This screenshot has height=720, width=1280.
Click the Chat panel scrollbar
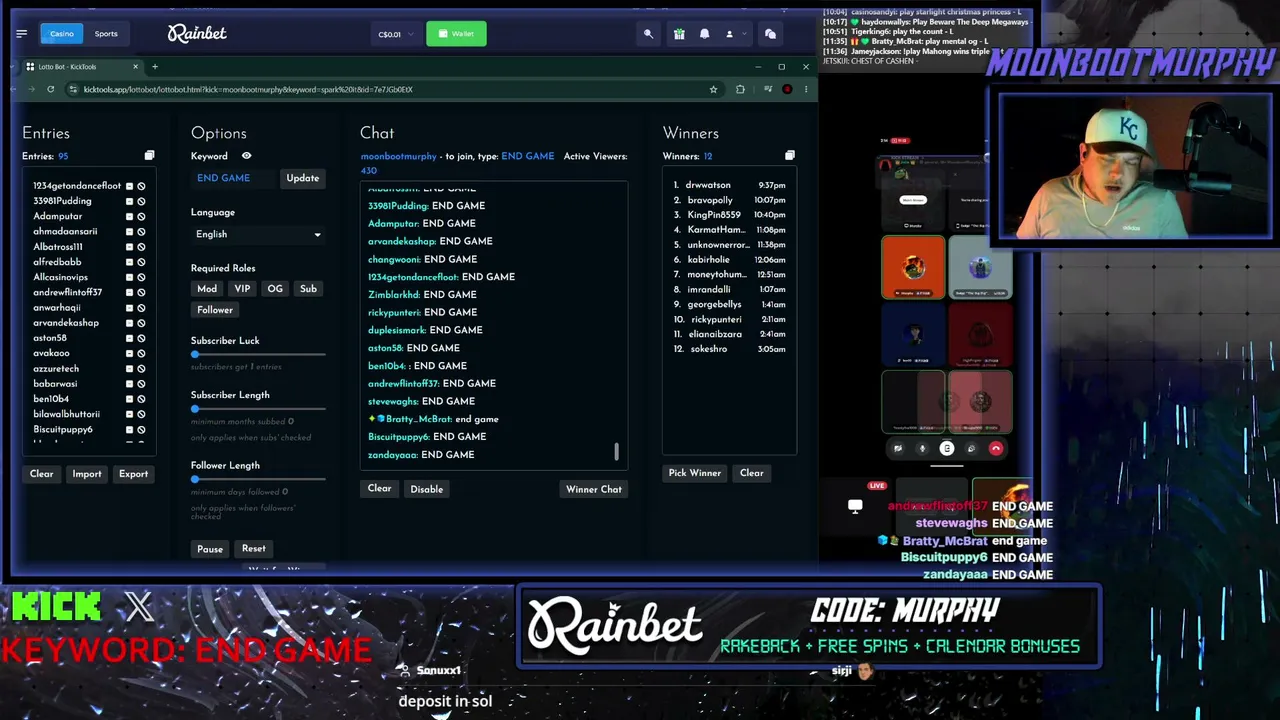[616, 452]
